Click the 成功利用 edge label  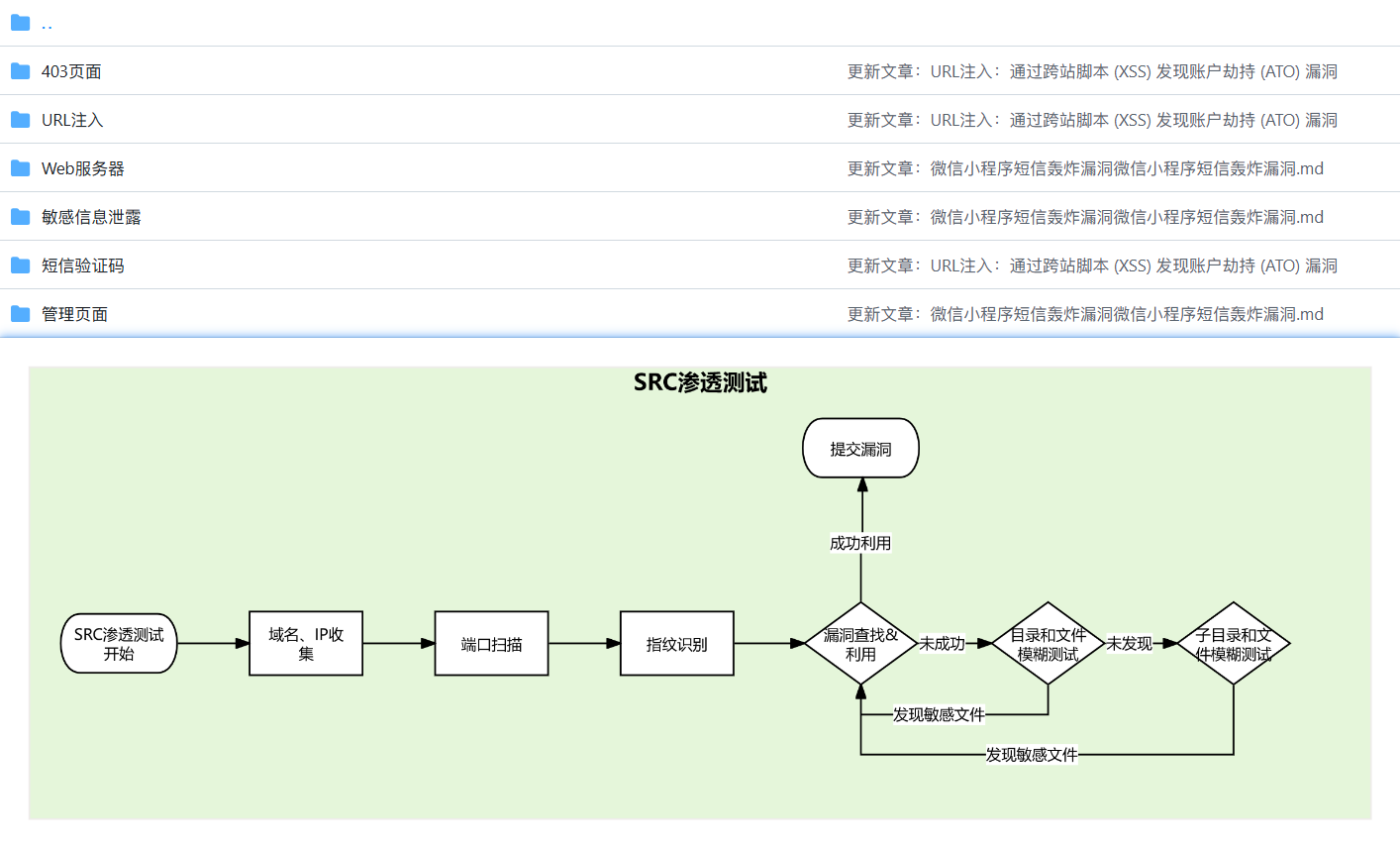click(x=860, y=543)
